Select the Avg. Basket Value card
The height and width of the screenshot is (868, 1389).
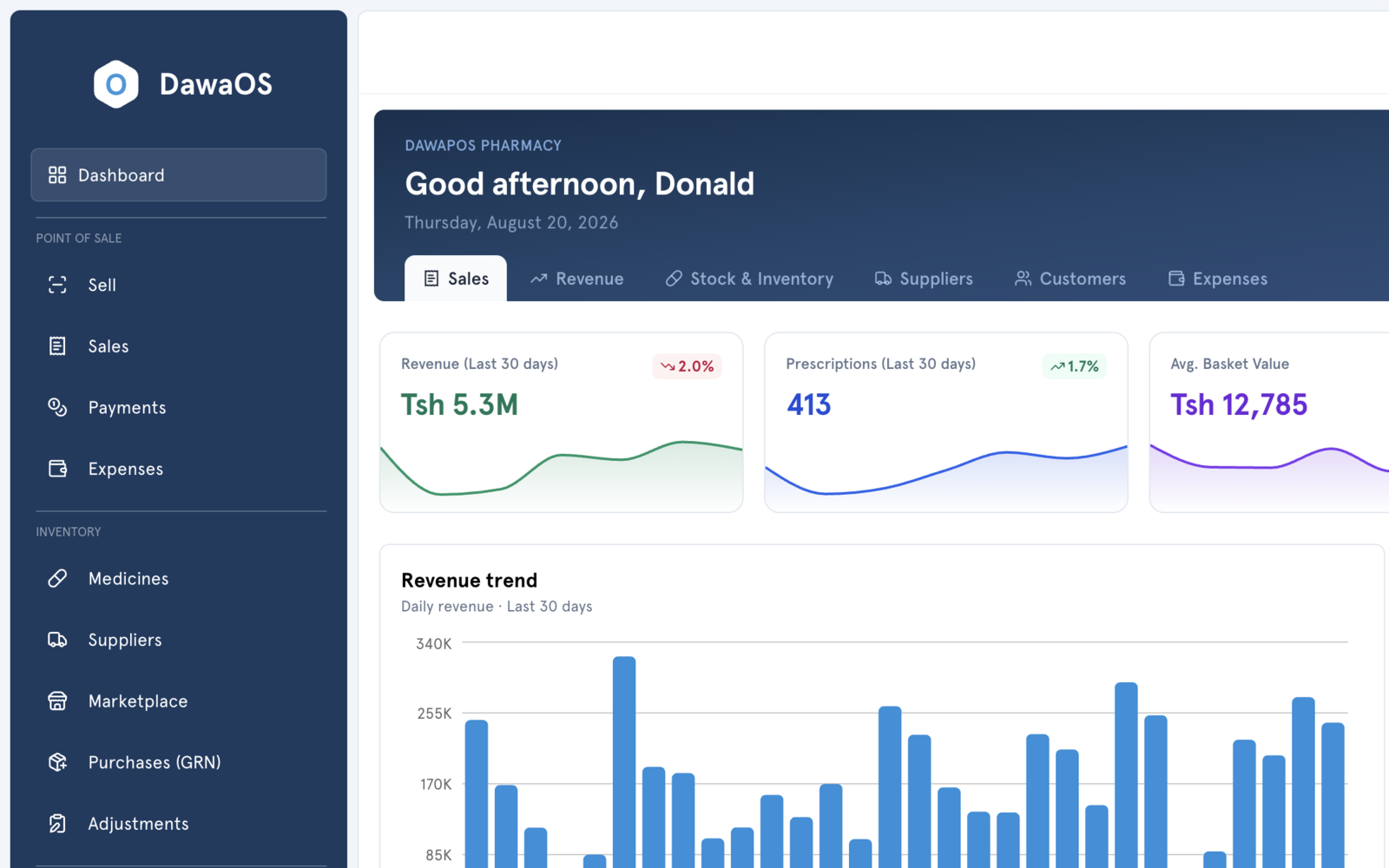1269,423
